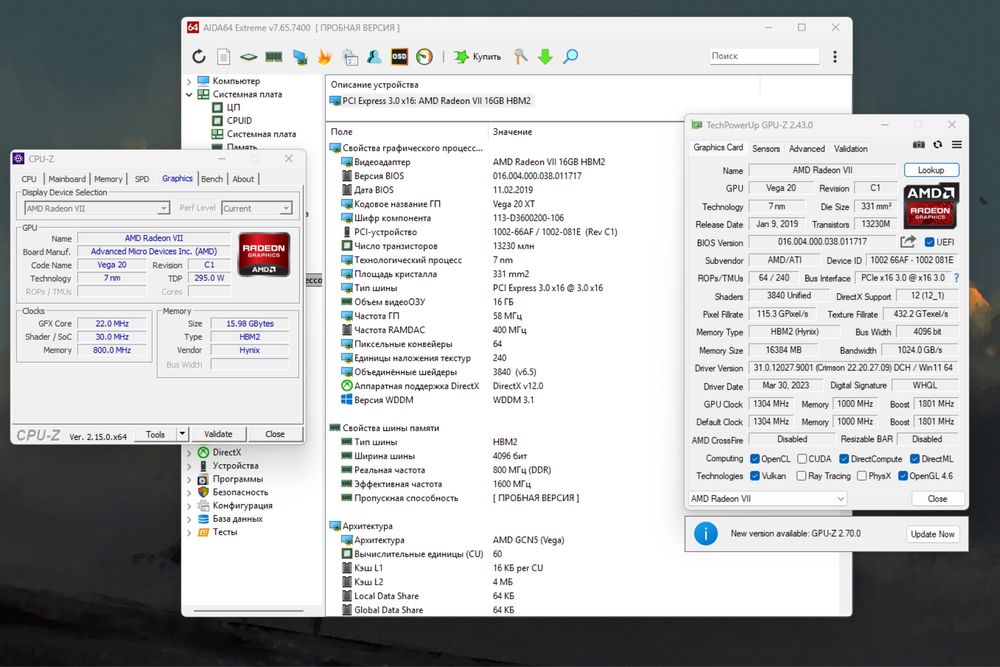Click the green download arrow icon
Image resolution: width=1000 pixels, height=667 pixels.
tap(545, 57)
